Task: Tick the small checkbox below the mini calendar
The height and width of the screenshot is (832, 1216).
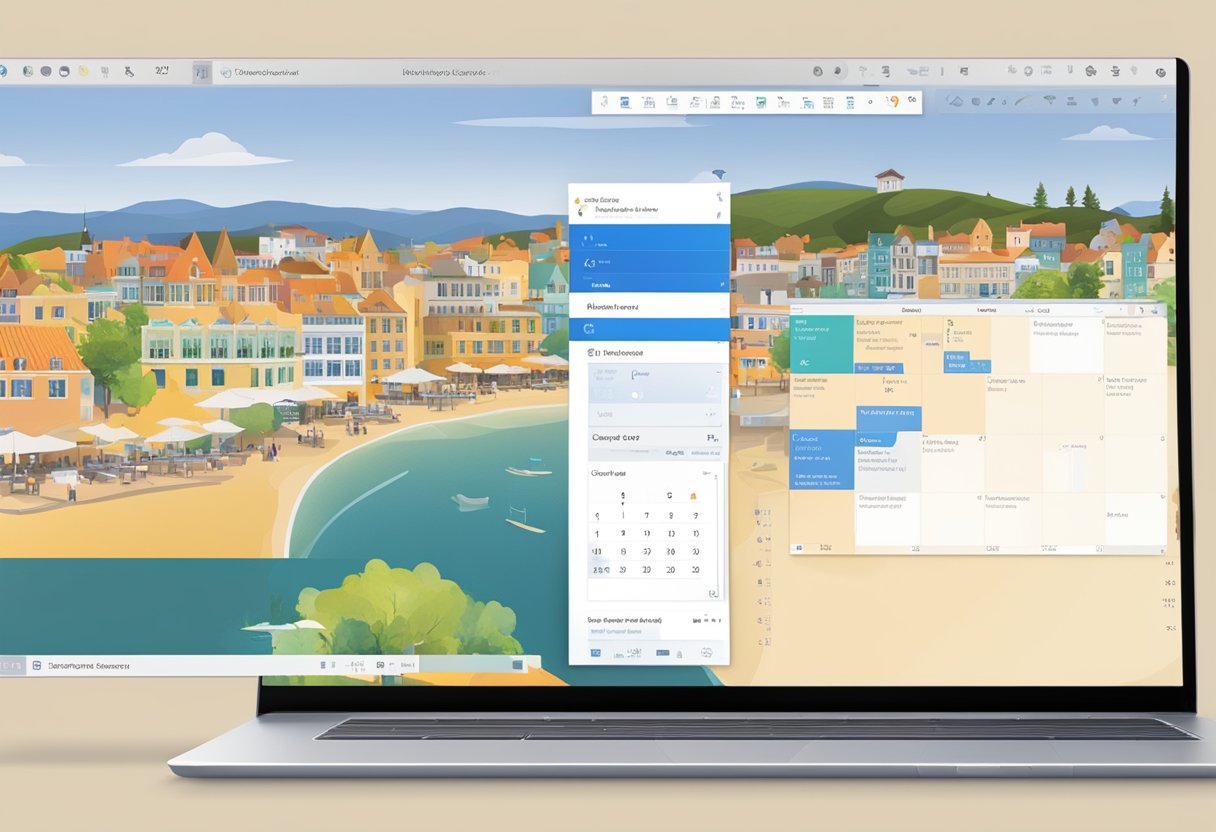Action: [x=712, y=593]
